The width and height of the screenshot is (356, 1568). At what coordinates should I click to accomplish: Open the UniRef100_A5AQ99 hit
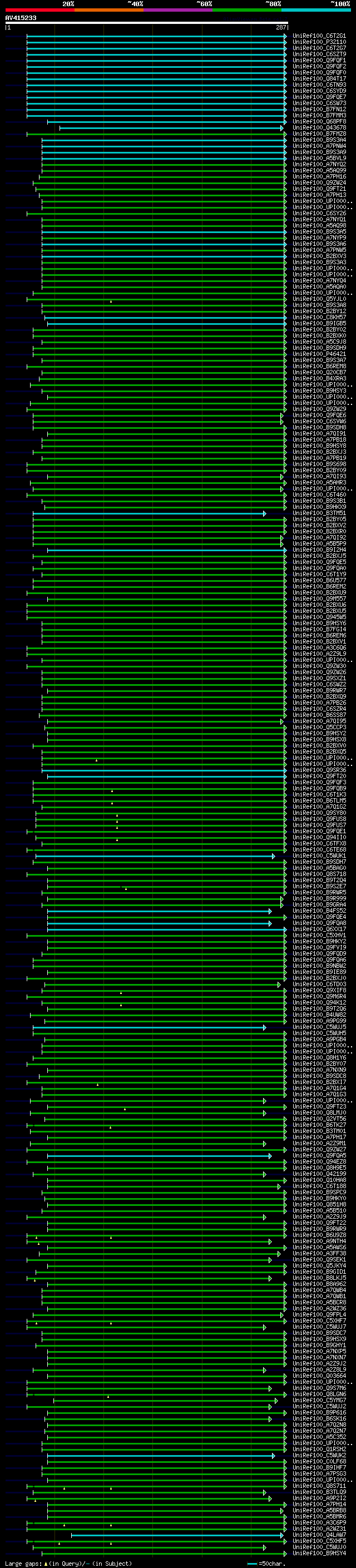319,170
